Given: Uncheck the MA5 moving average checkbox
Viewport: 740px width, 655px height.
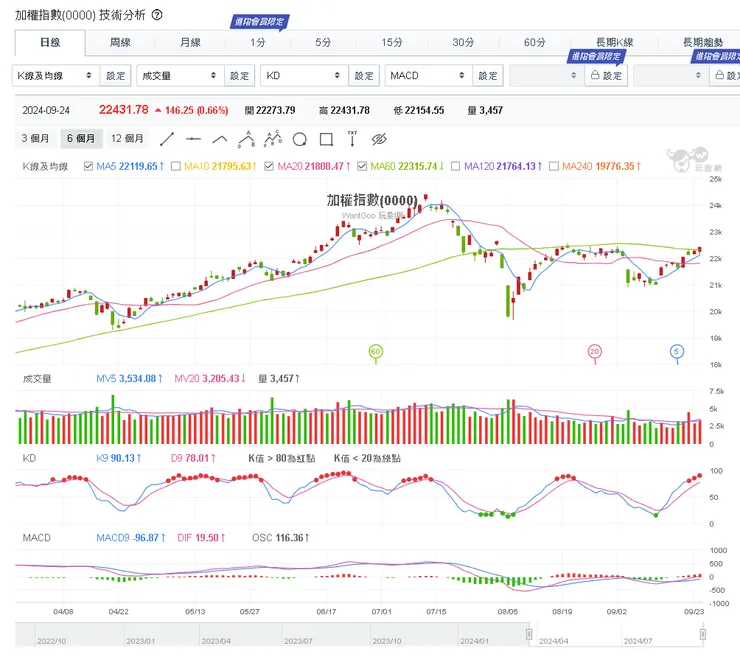Looking at the screenshot, I should tap(89, 166).
